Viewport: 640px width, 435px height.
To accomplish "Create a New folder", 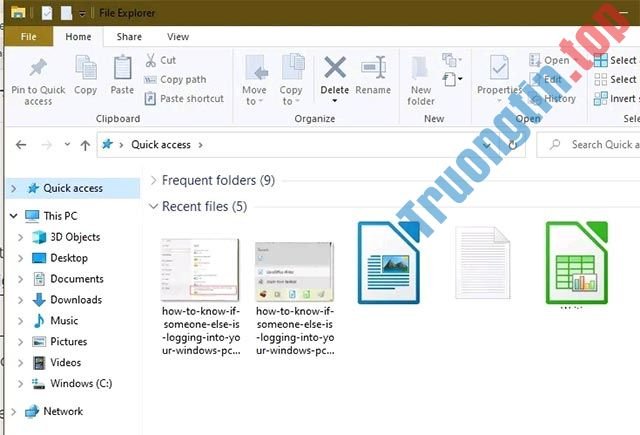I will coord(421,81).
